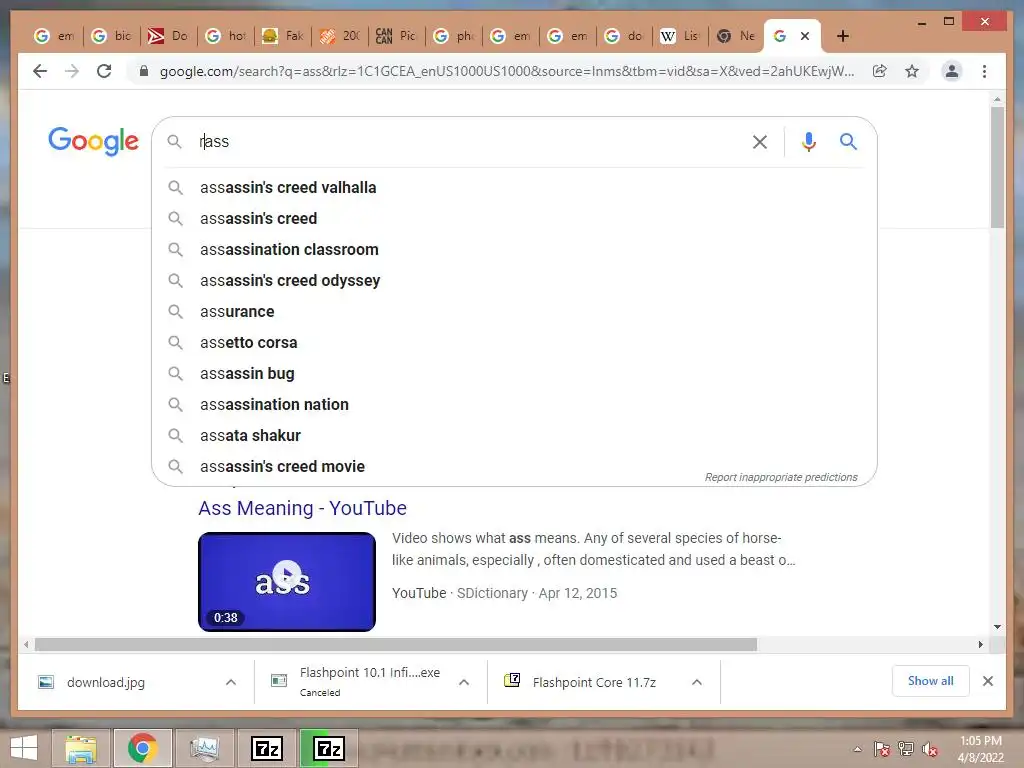
Task: Open the resource monitor taskbar icon
Action: coord(204,748)
